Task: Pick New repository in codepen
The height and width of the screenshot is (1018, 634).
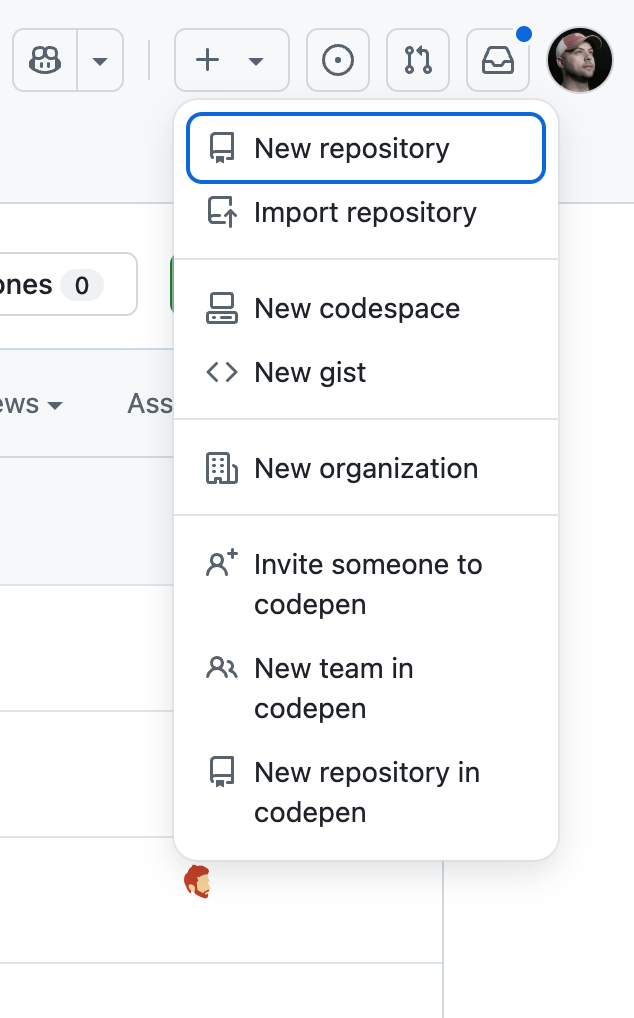Action: pos(366,792)
